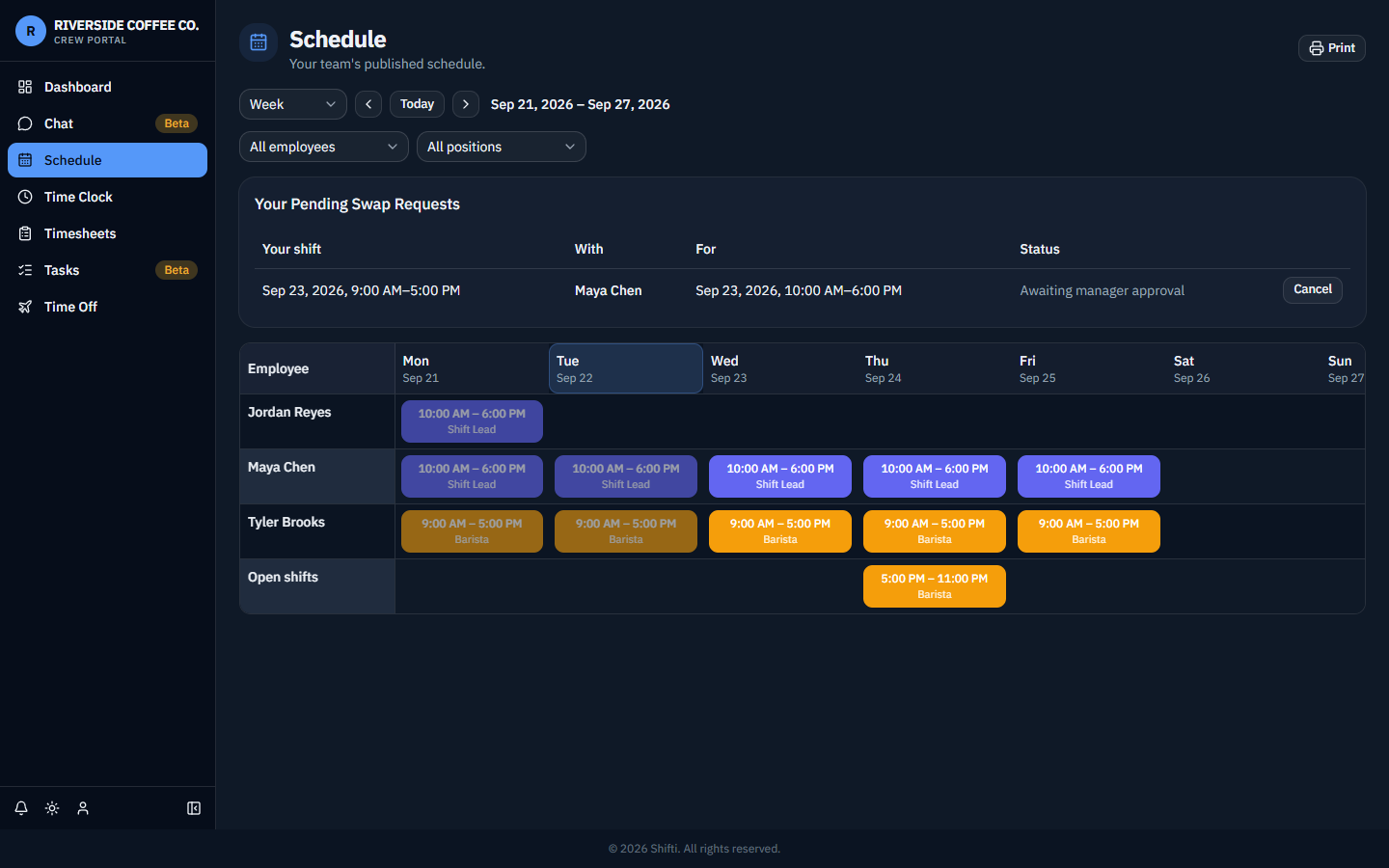Click the Jordan Reyes employee name
Viewport: 1389px width, 868px height.
click(x=289, y=412)
